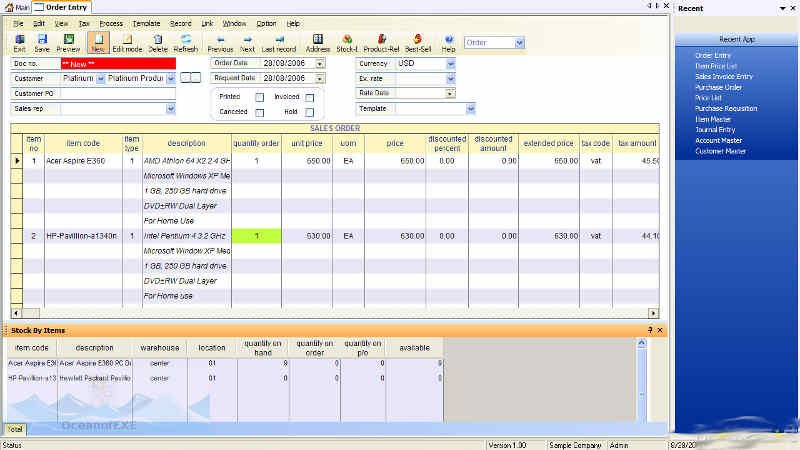Select the Acer Aspire E360 item code cell

tap(83, 161)
